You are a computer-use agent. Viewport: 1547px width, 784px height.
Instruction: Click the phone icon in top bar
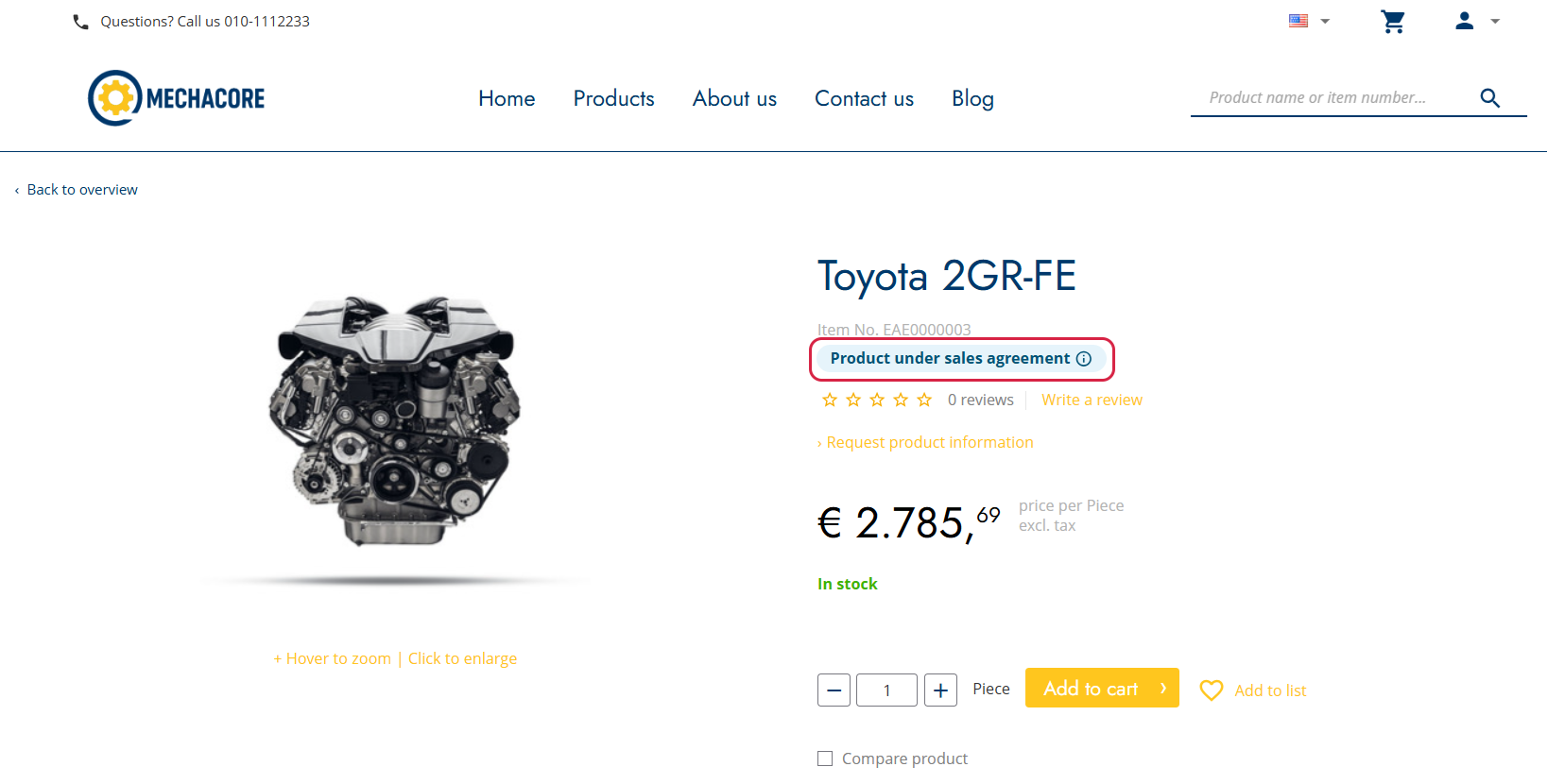80,22
